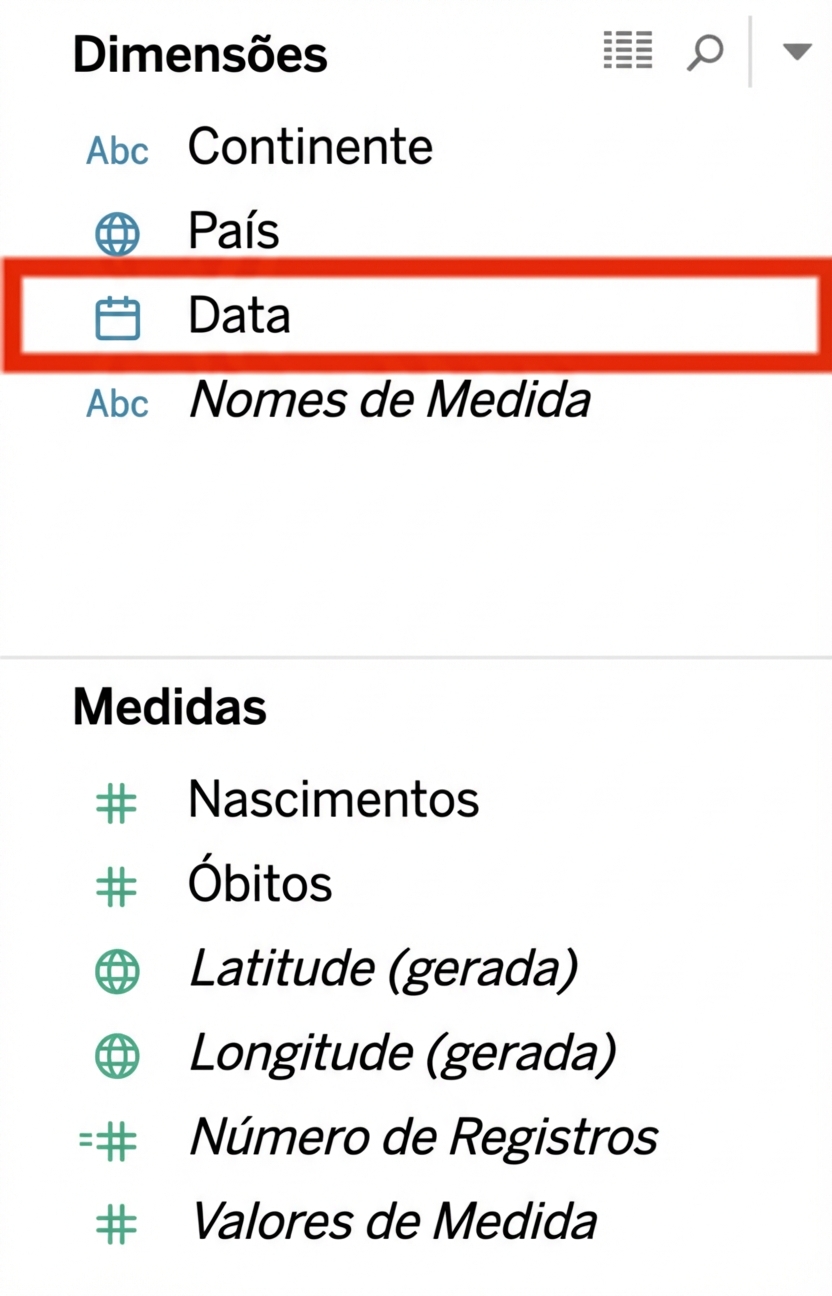Click the Dimensões section header
The image size is (832, 1296).
[199, 54]
